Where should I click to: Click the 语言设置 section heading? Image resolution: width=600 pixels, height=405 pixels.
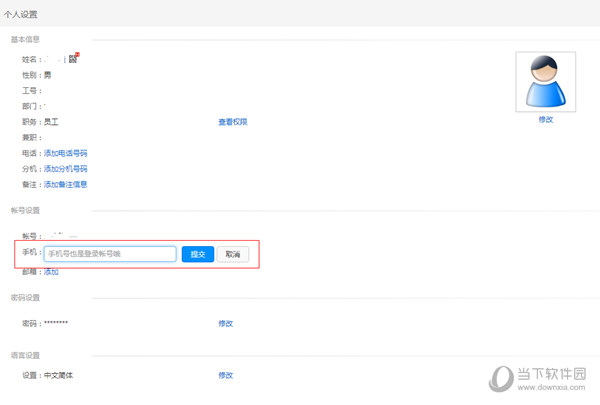pos(25,355)
